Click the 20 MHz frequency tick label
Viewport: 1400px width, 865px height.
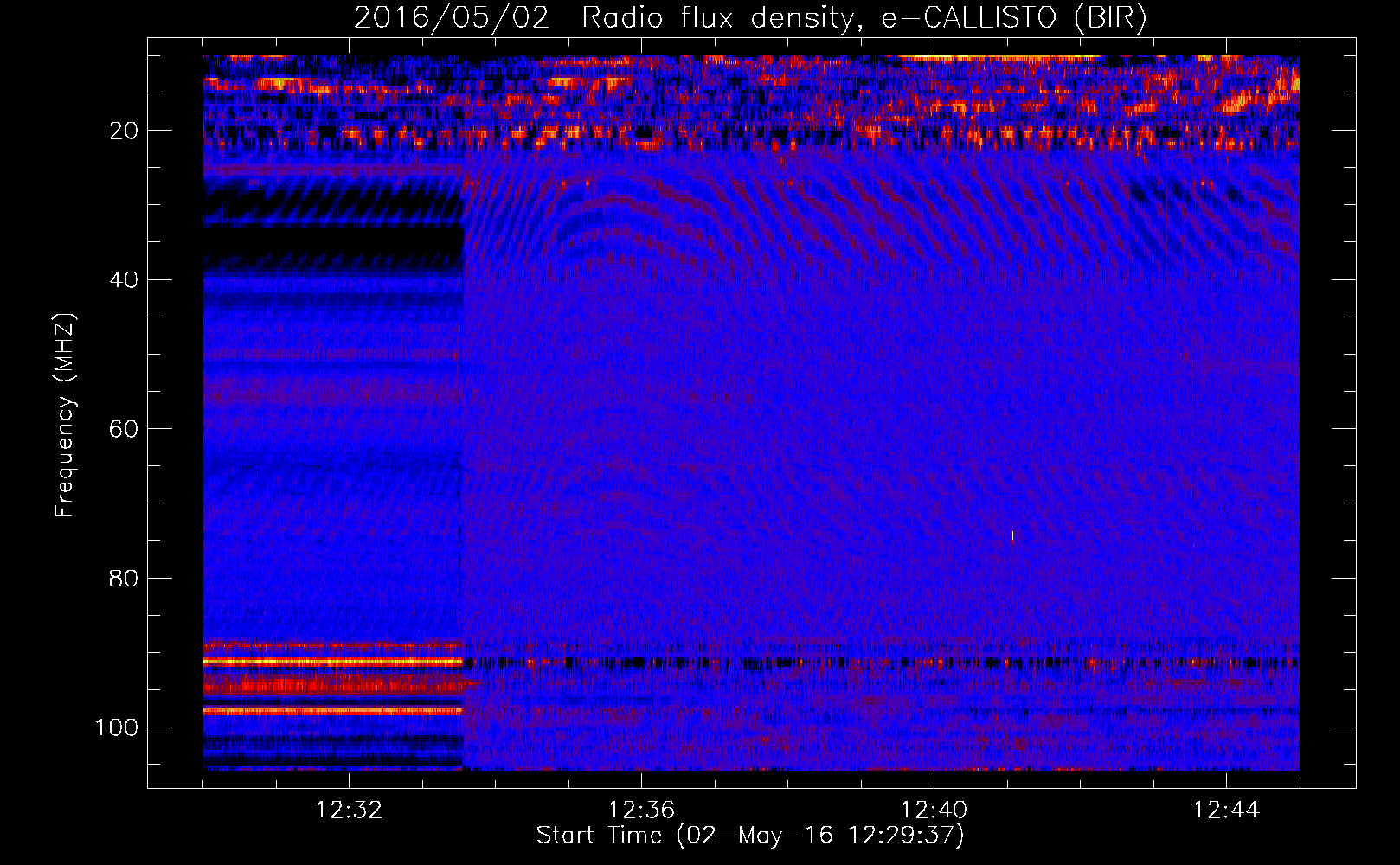pyautogui.click(x=125, y=131)
